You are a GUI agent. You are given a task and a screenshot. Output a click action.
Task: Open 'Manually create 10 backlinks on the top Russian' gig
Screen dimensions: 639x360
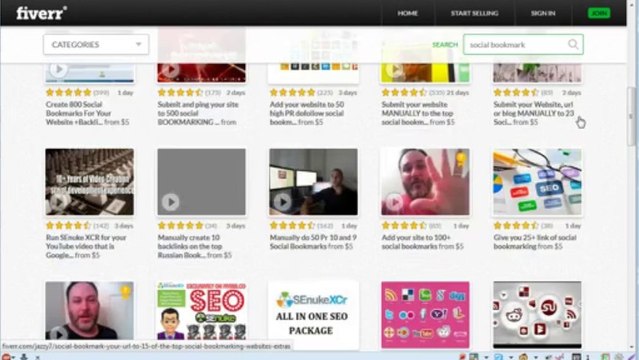[x=195, y=246]
